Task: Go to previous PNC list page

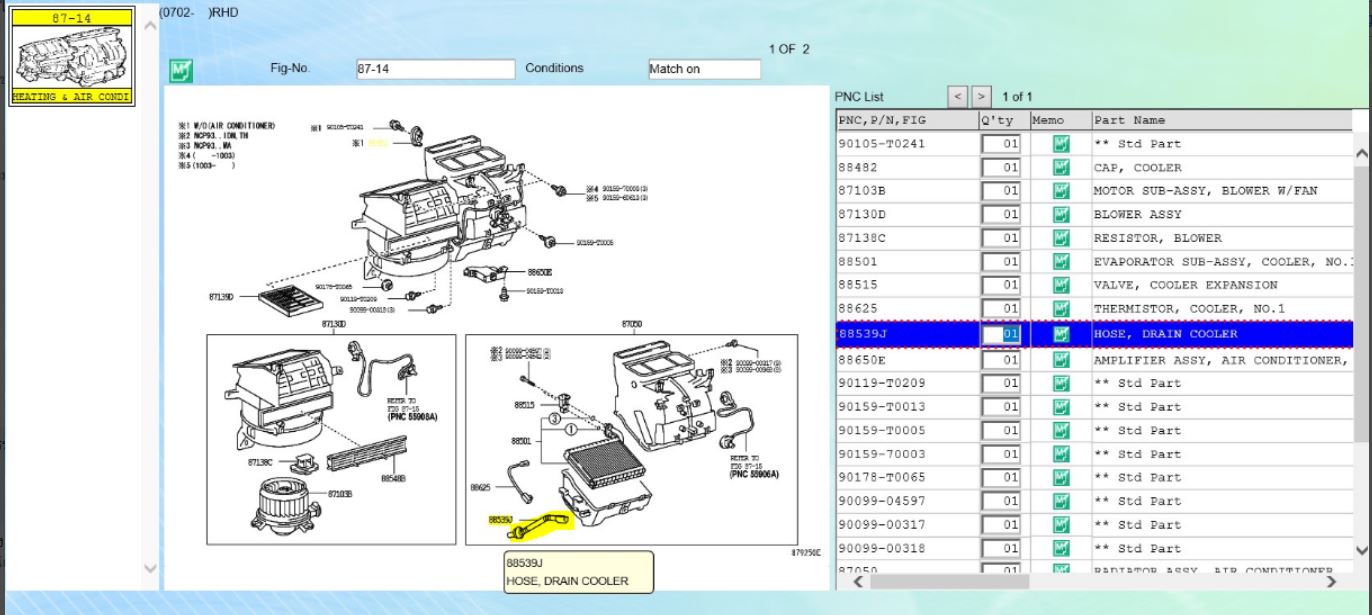Action: (958, 97)
